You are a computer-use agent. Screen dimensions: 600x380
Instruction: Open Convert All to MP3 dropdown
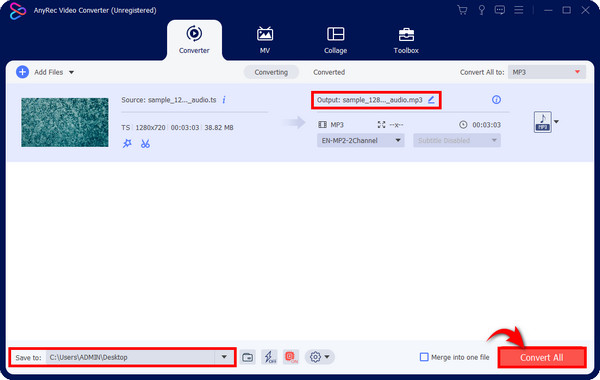point(547,72)
